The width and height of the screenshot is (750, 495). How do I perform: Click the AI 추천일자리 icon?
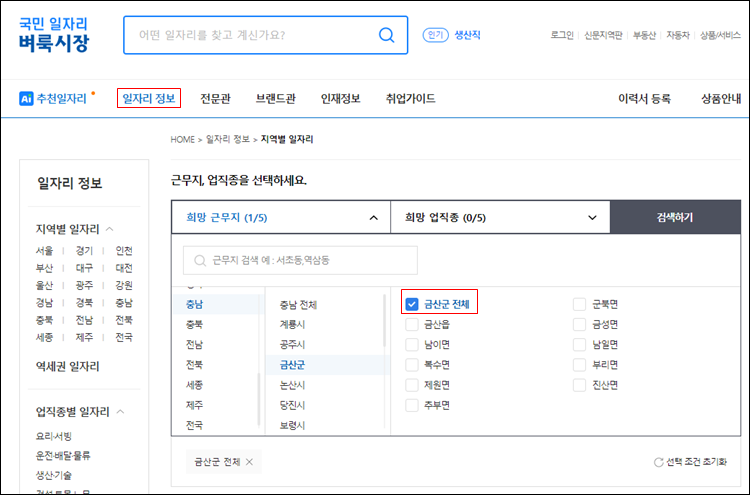coord(26,99)
